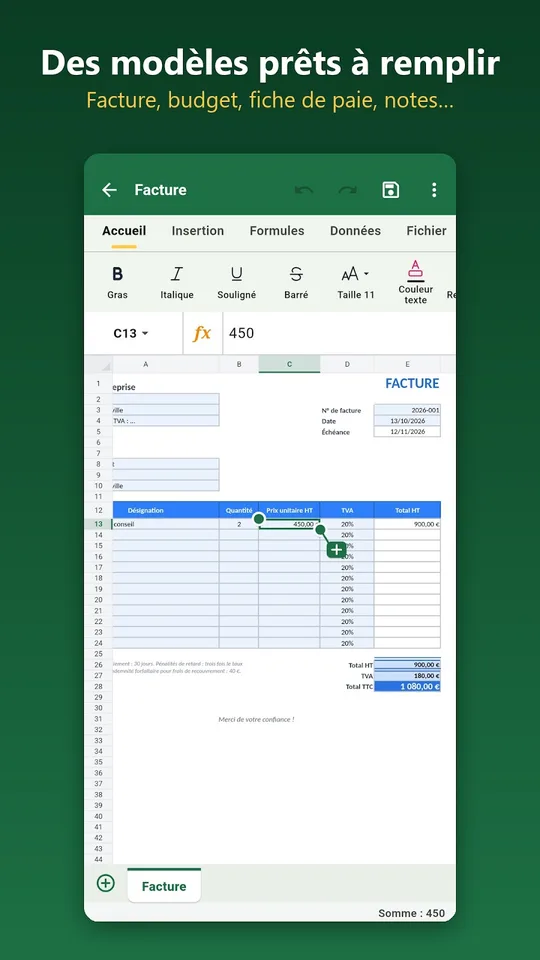Select row 44 header
Screen dimensions: 540x960
pyautogui.click(x=99, y=860)
